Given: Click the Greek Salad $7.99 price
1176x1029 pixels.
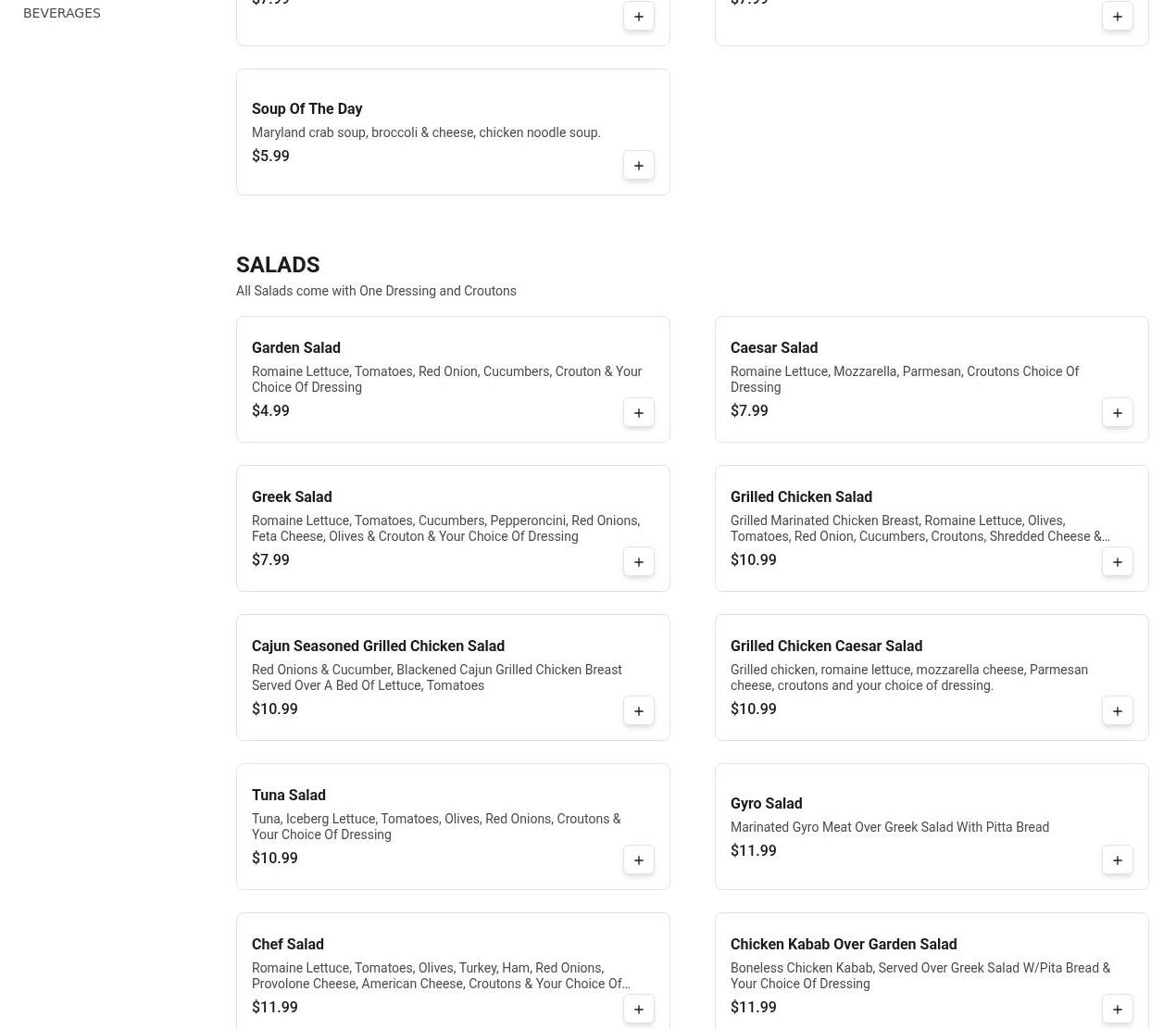Looking at the screenshot, I should pos(270,559).
